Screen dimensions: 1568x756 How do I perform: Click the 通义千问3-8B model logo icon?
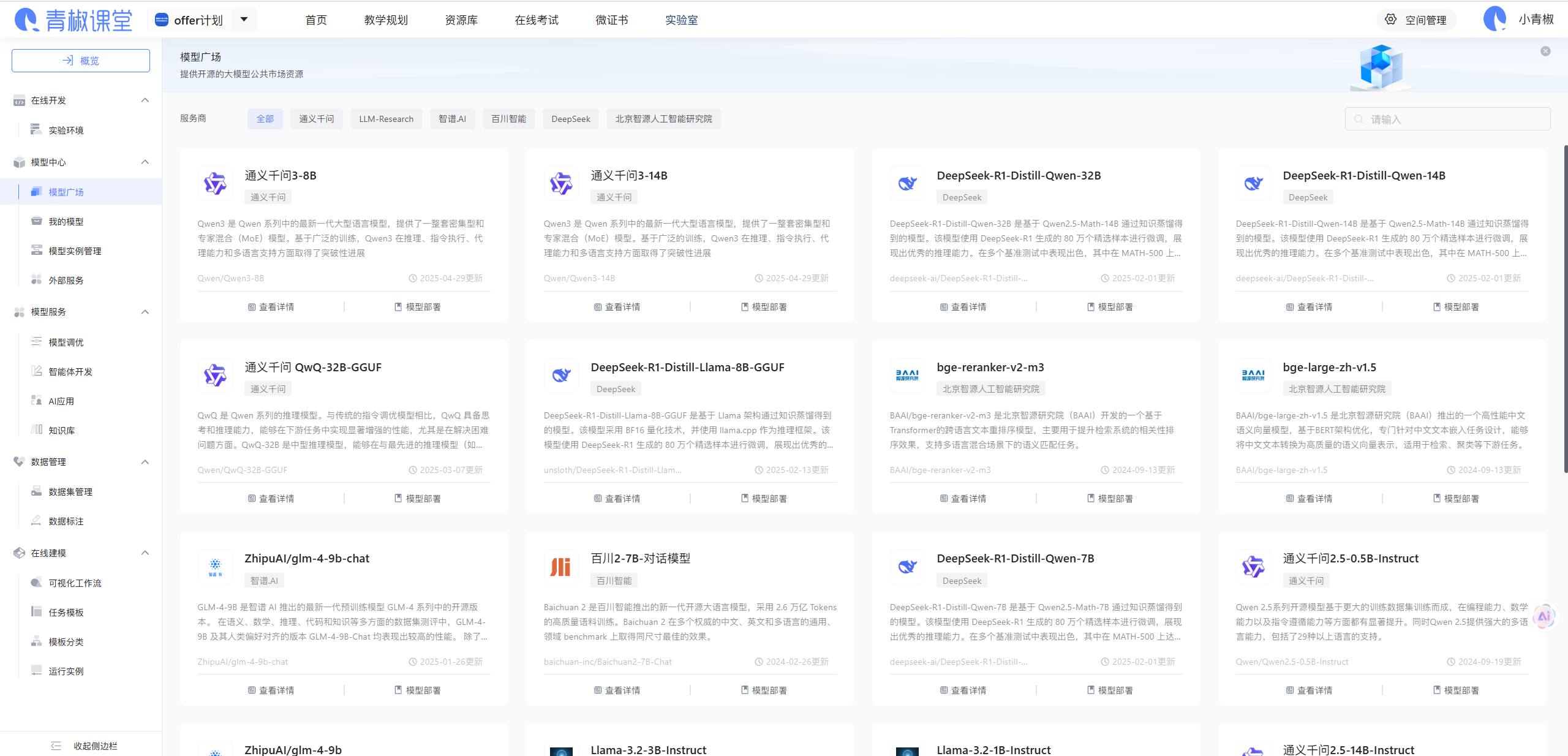215,183
